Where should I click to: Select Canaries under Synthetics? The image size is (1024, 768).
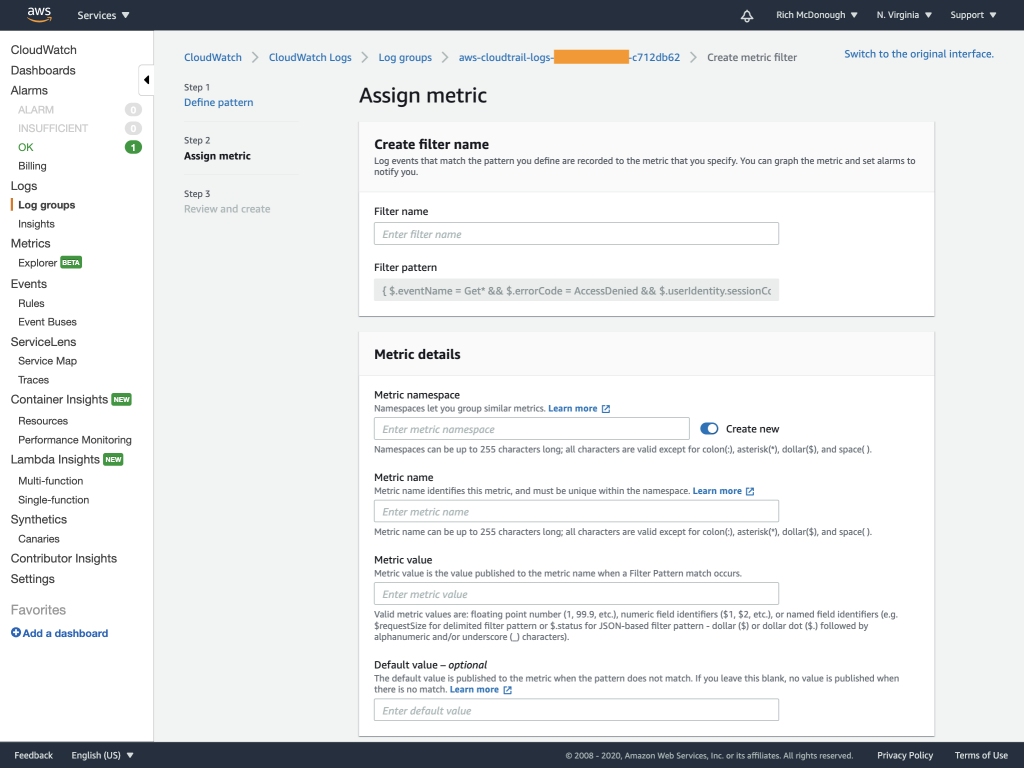point(38,538)
